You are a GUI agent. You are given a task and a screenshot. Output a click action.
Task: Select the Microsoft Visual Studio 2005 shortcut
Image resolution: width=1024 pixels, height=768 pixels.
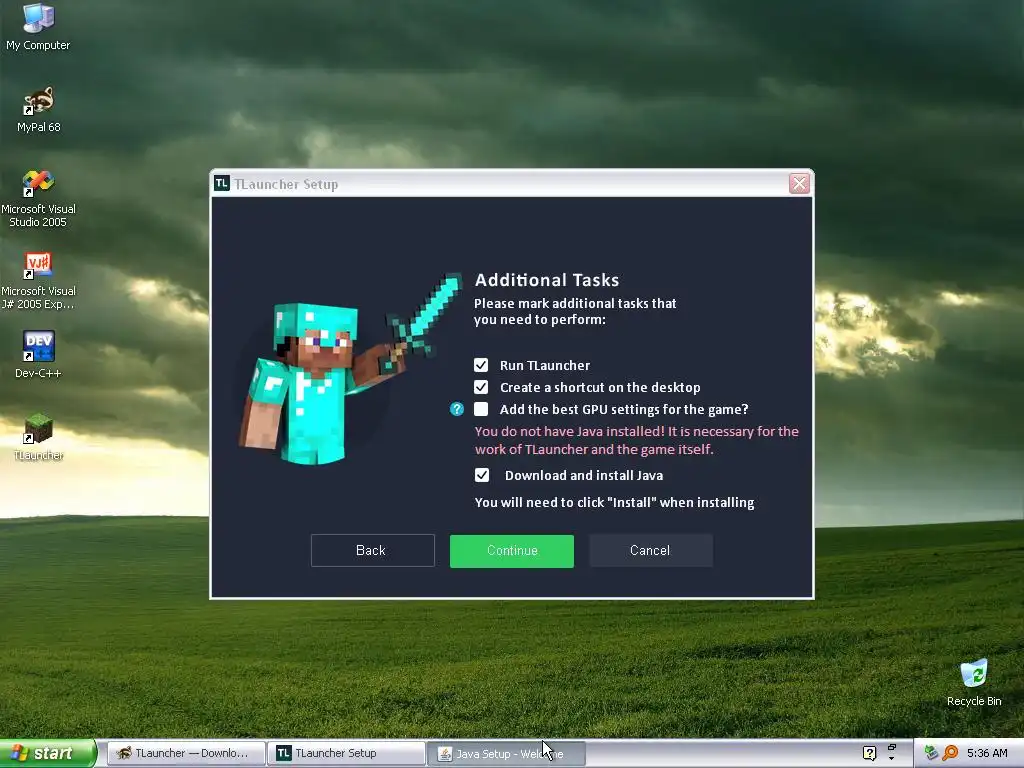[38, 199]
